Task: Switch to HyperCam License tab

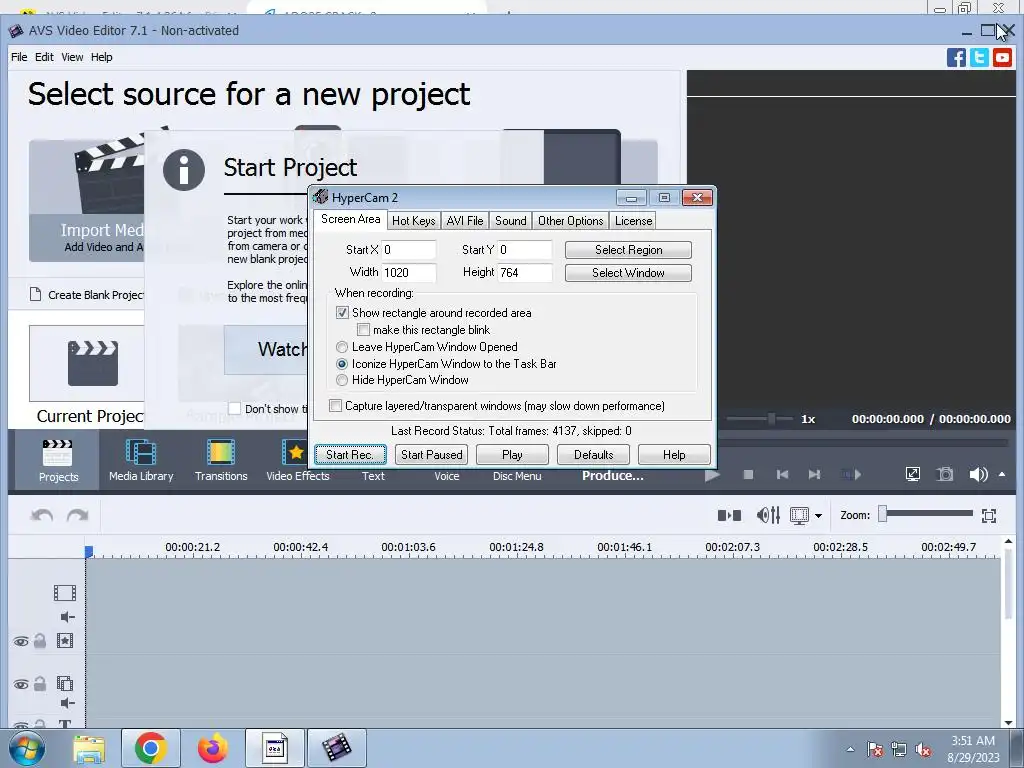Action: (633, 221)
